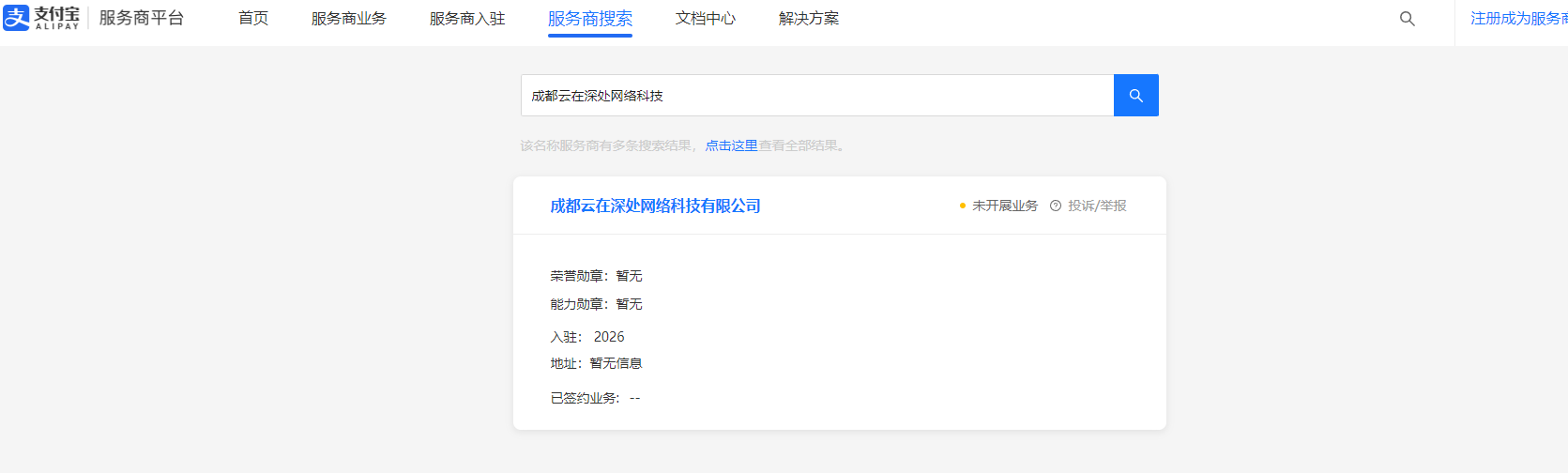Open 成都云在深处网络科技有限公司 company link
1568x473 pixels.
pos(655,206)
